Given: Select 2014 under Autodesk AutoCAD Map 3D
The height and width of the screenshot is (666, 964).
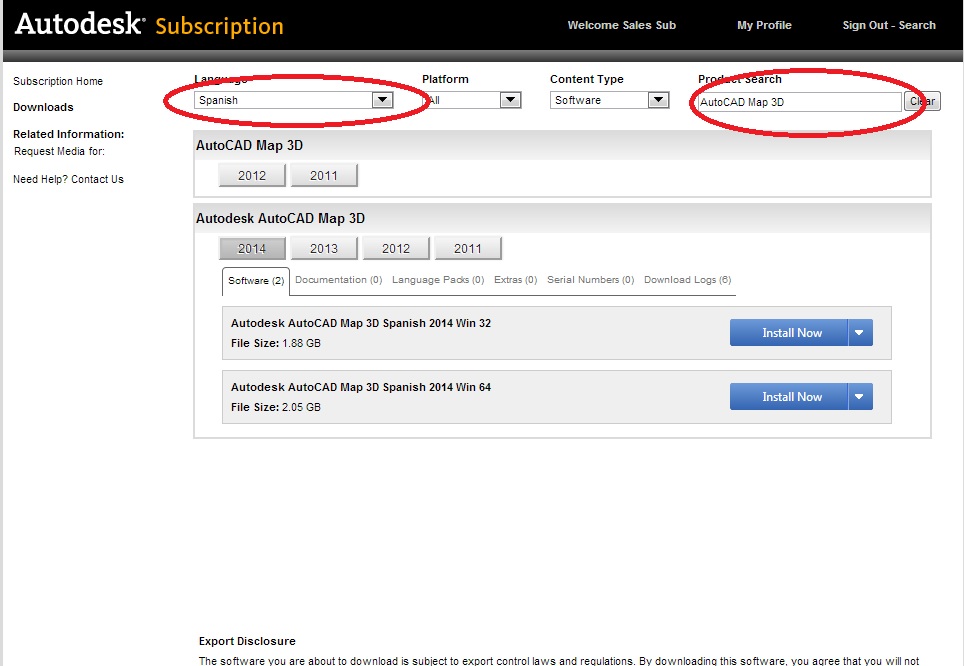Looking at the screenshot, I should pos(252,248).
